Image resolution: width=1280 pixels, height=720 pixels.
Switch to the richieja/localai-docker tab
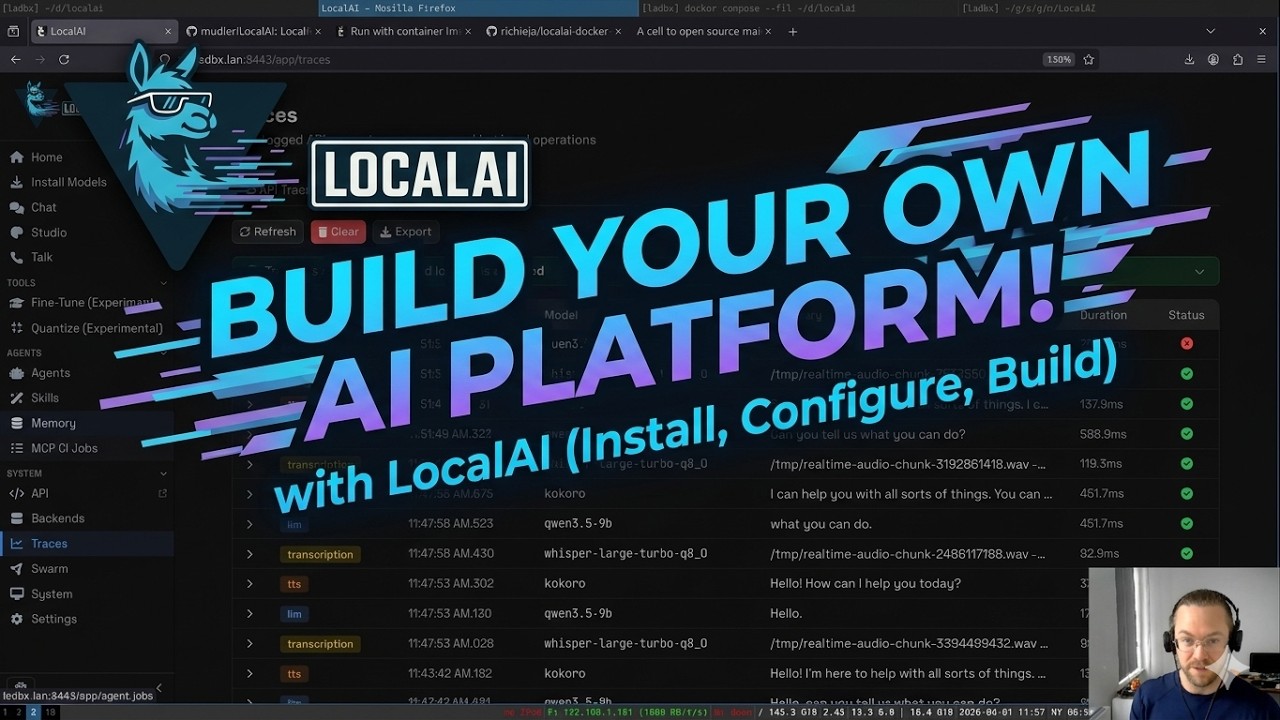point(553,31)
